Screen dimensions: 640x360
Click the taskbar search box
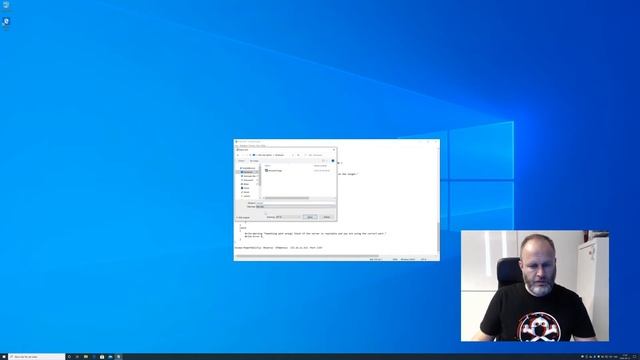[x=37, y=357]
